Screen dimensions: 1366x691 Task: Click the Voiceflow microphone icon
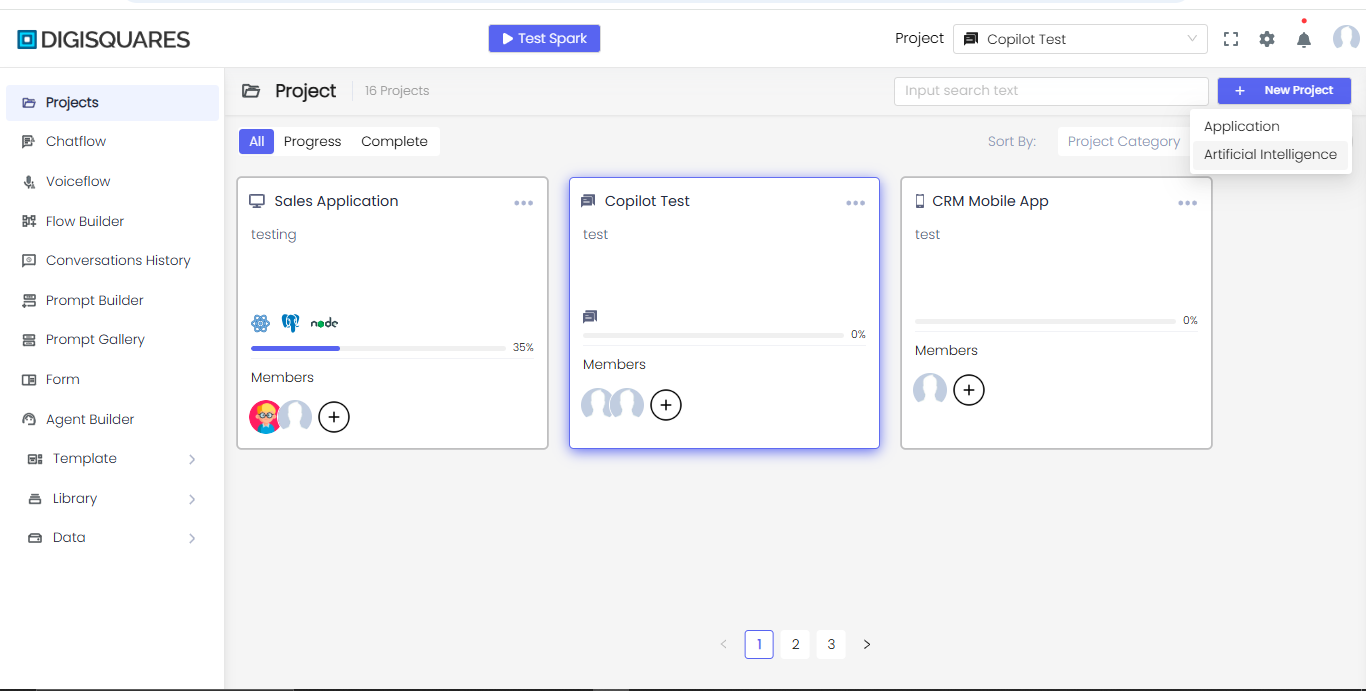tap(29, 182)
